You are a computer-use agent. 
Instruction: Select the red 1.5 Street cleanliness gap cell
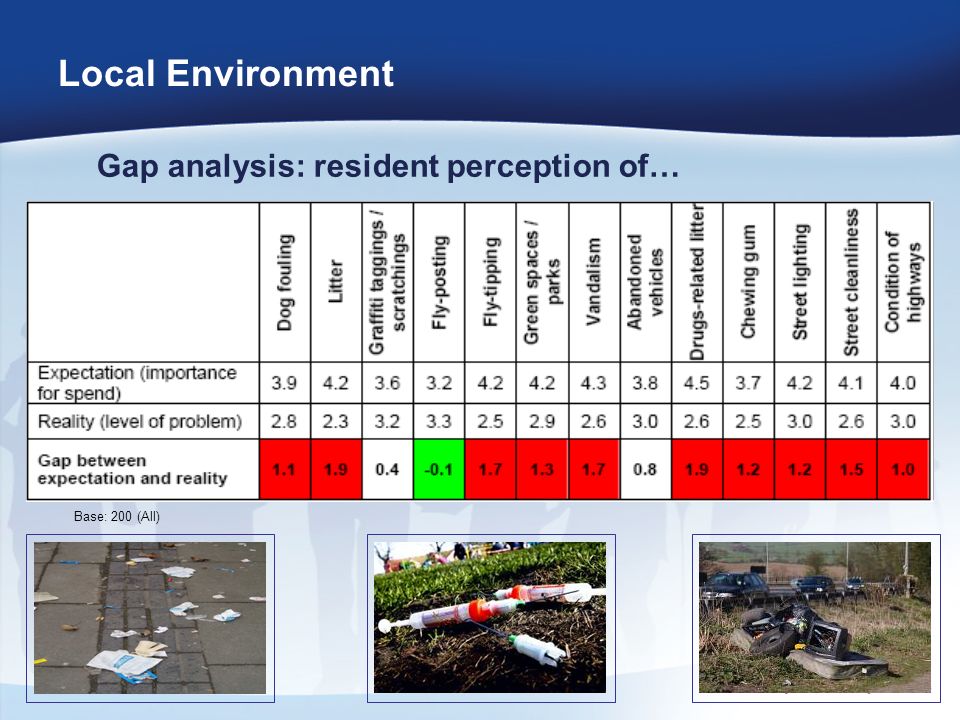[x=851, y=470]
